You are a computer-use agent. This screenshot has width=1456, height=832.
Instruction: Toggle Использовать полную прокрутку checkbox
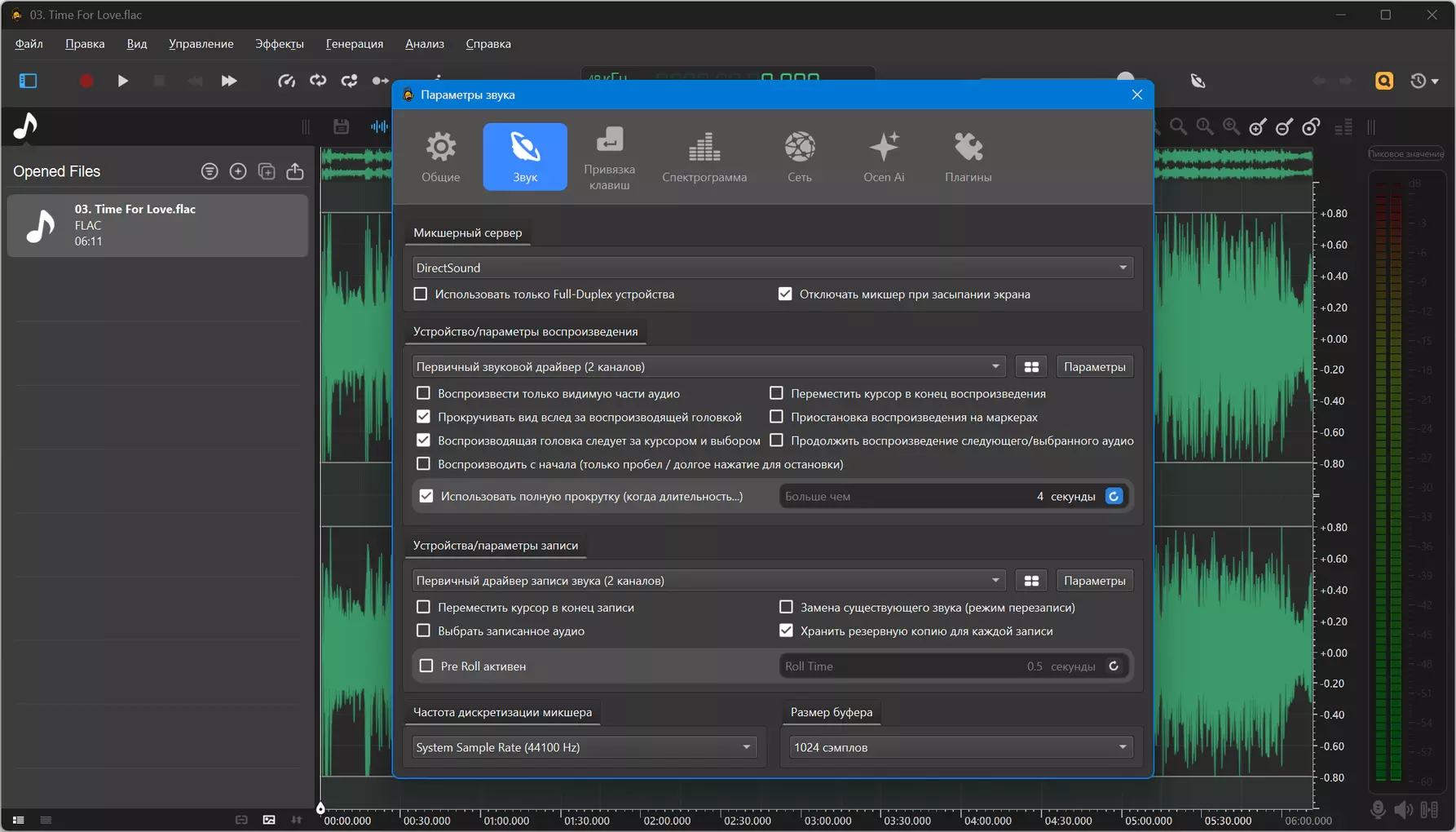(426, 496)
